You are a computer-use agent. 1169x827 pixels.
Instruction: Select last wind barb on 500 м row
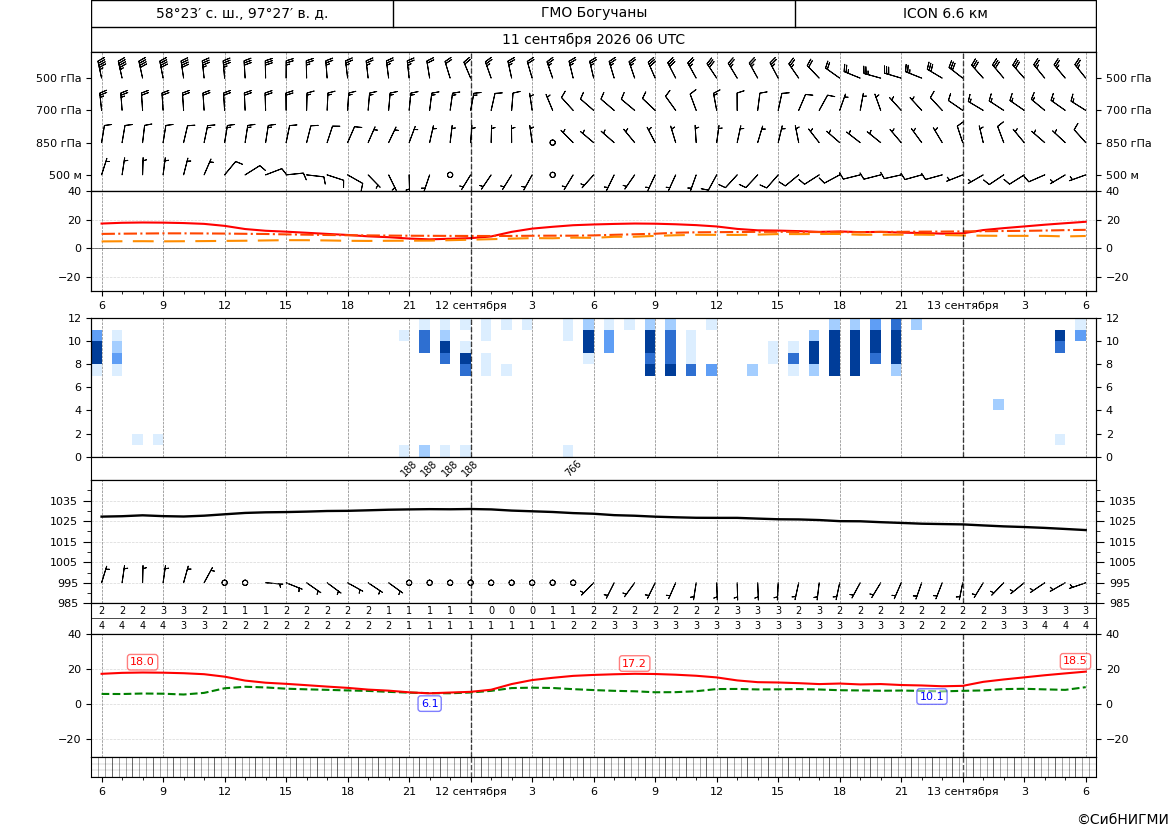click(1078, 177)
